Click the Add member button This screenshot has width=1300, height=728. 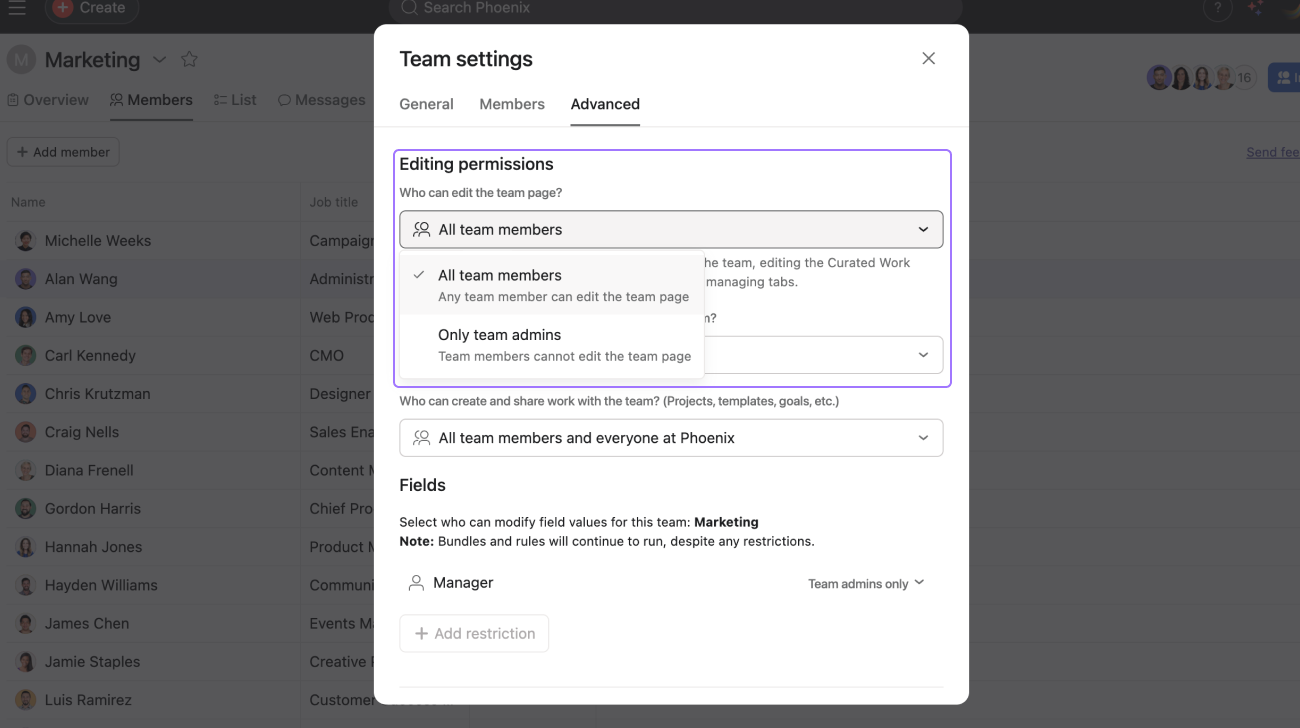63,152
